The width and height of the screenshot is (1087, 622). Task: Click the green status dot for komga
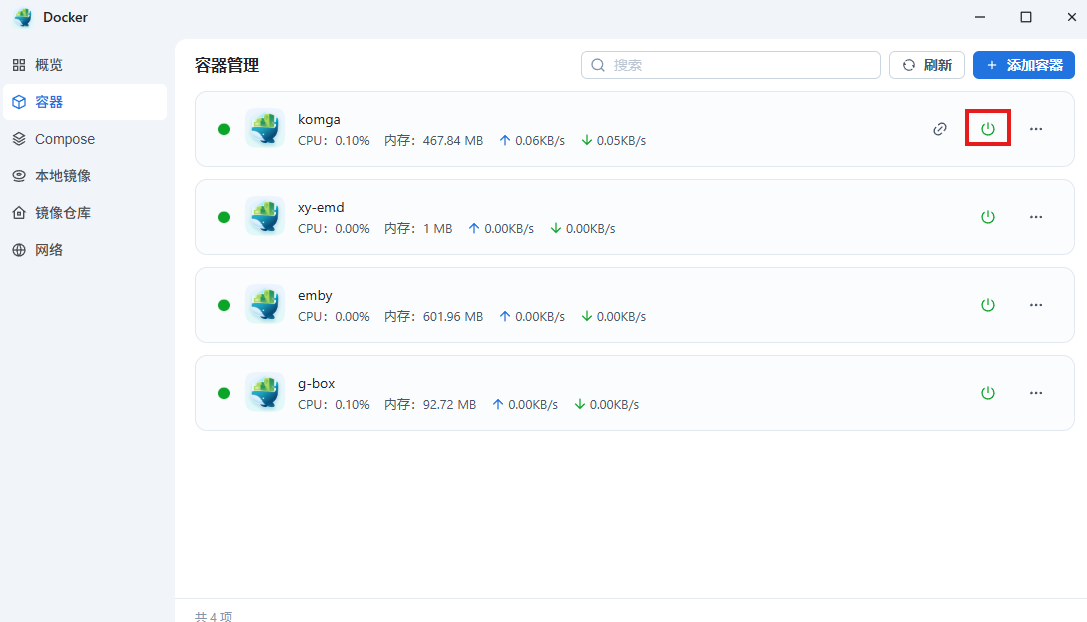tap(224, 129)
